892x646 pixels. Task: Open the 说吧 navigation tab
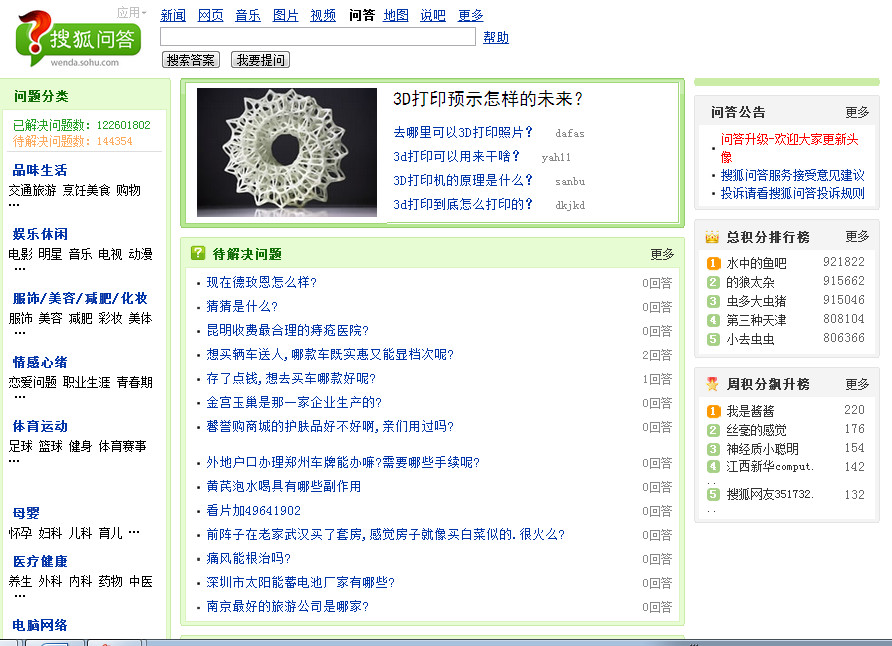pyautogui.click(x=433, y=15)
